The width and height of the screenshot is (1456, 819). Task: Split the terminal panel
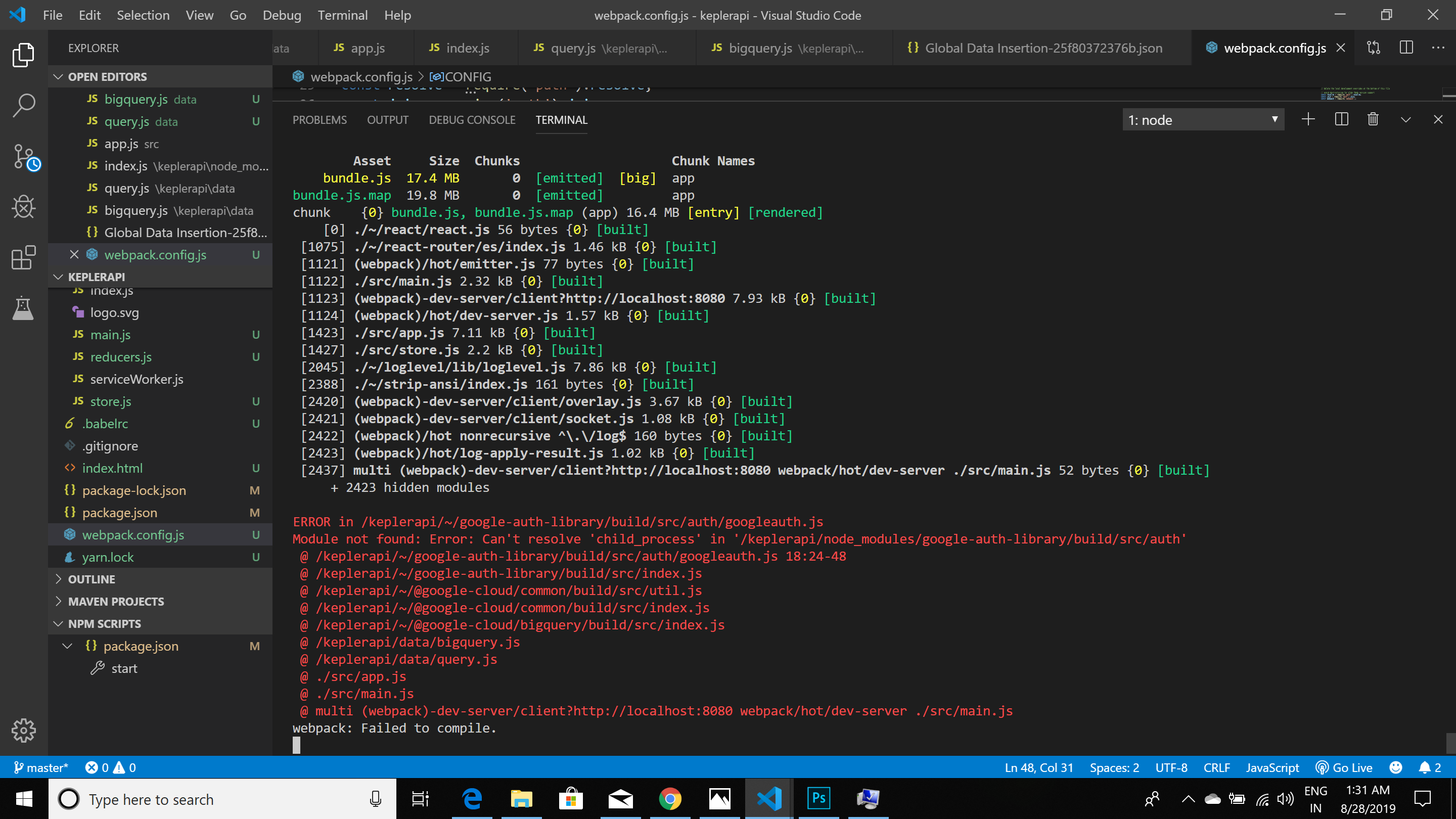tap(1341, 119)
